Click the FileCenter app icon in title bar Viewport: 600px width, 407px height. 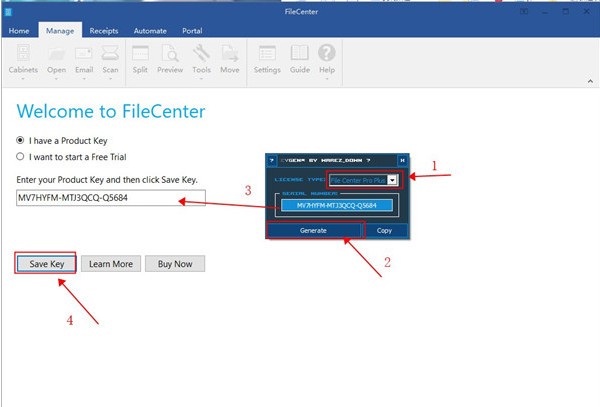[8, 12]
